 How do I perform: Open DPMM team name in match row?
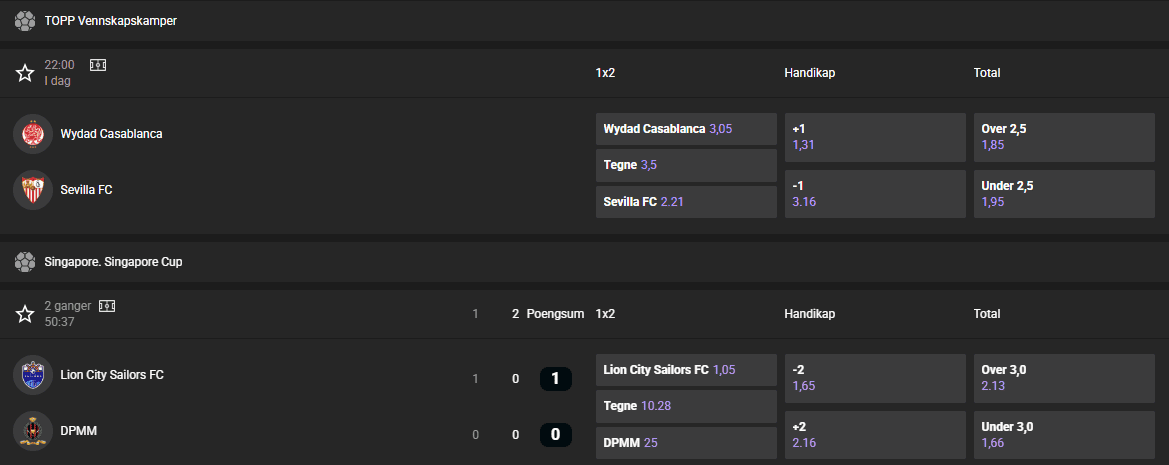79,431
